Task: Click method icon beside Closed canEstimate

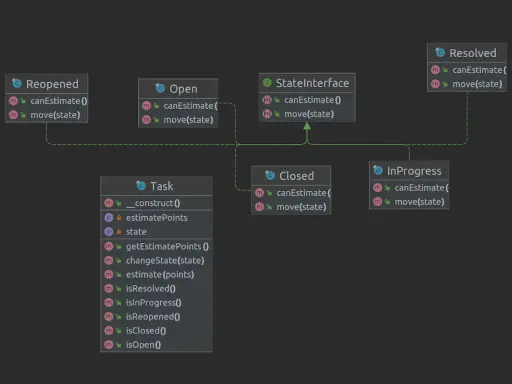Action: pos(260,193)
